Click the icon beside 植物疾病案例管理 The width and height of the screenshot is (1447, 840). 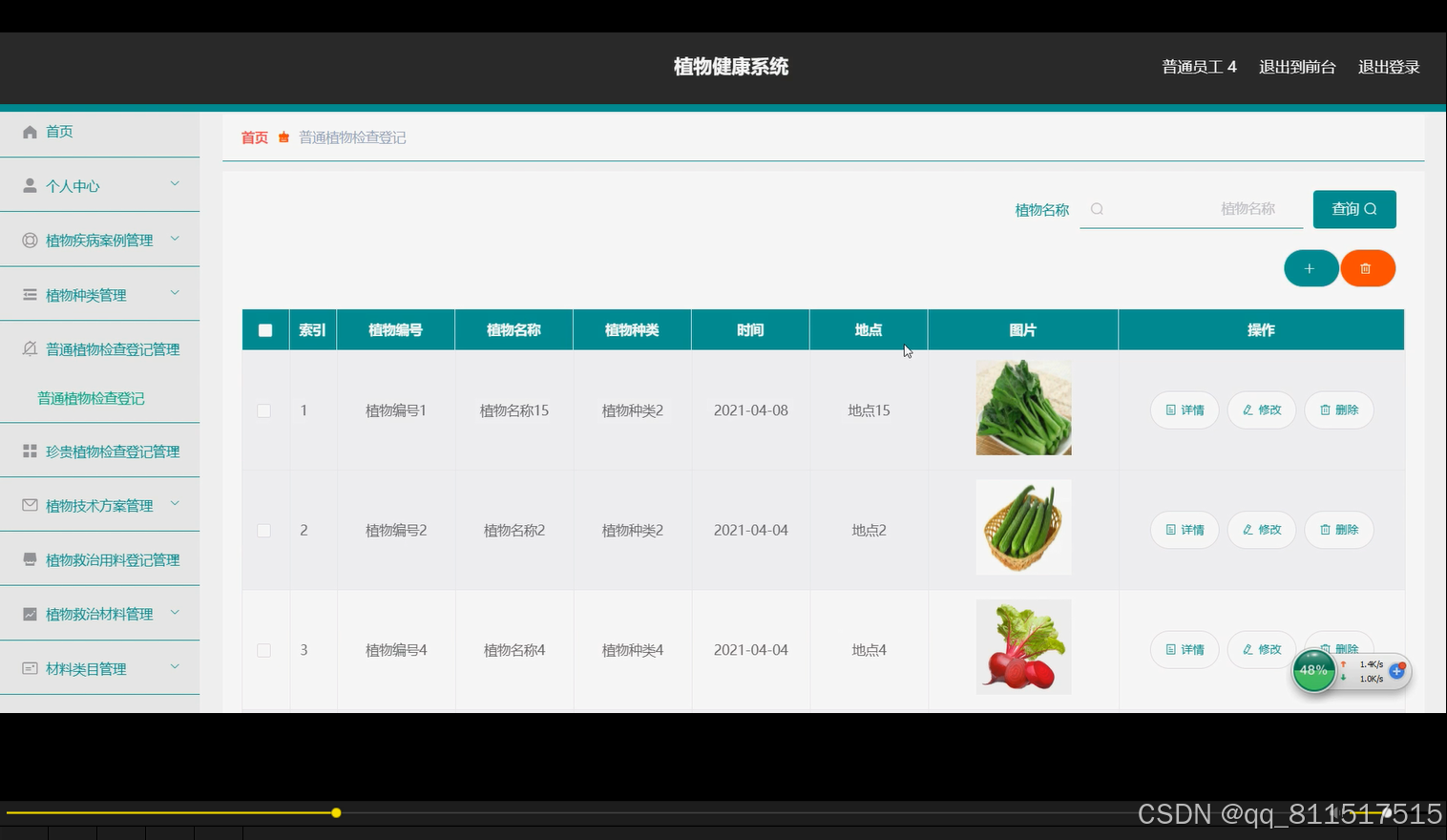[x=30, y=240]
